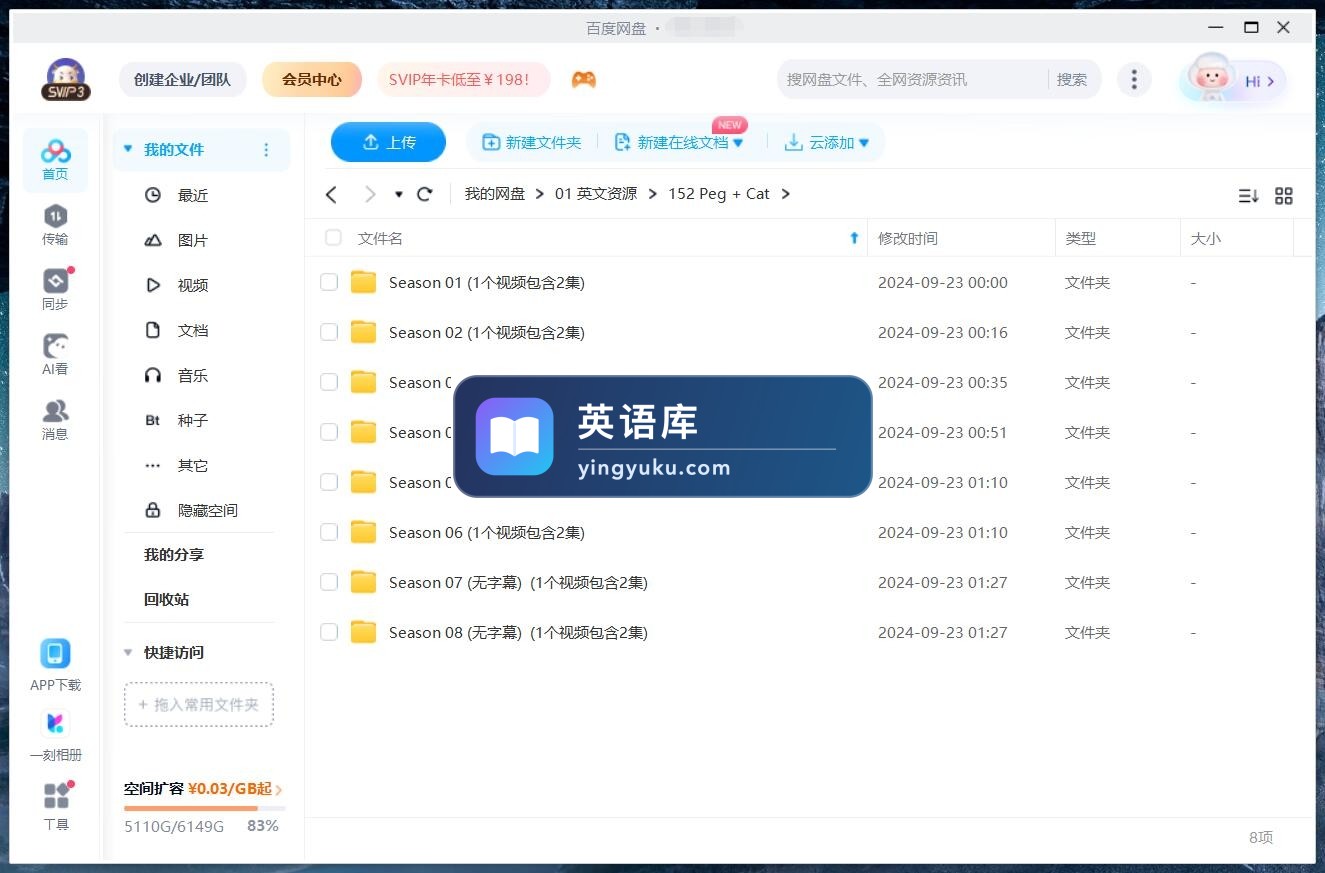Image resolution: width=1325 pixels, height=873 pixels.
Task: Open the Season 06 folder icon
Action: click(x=364, y=532)
